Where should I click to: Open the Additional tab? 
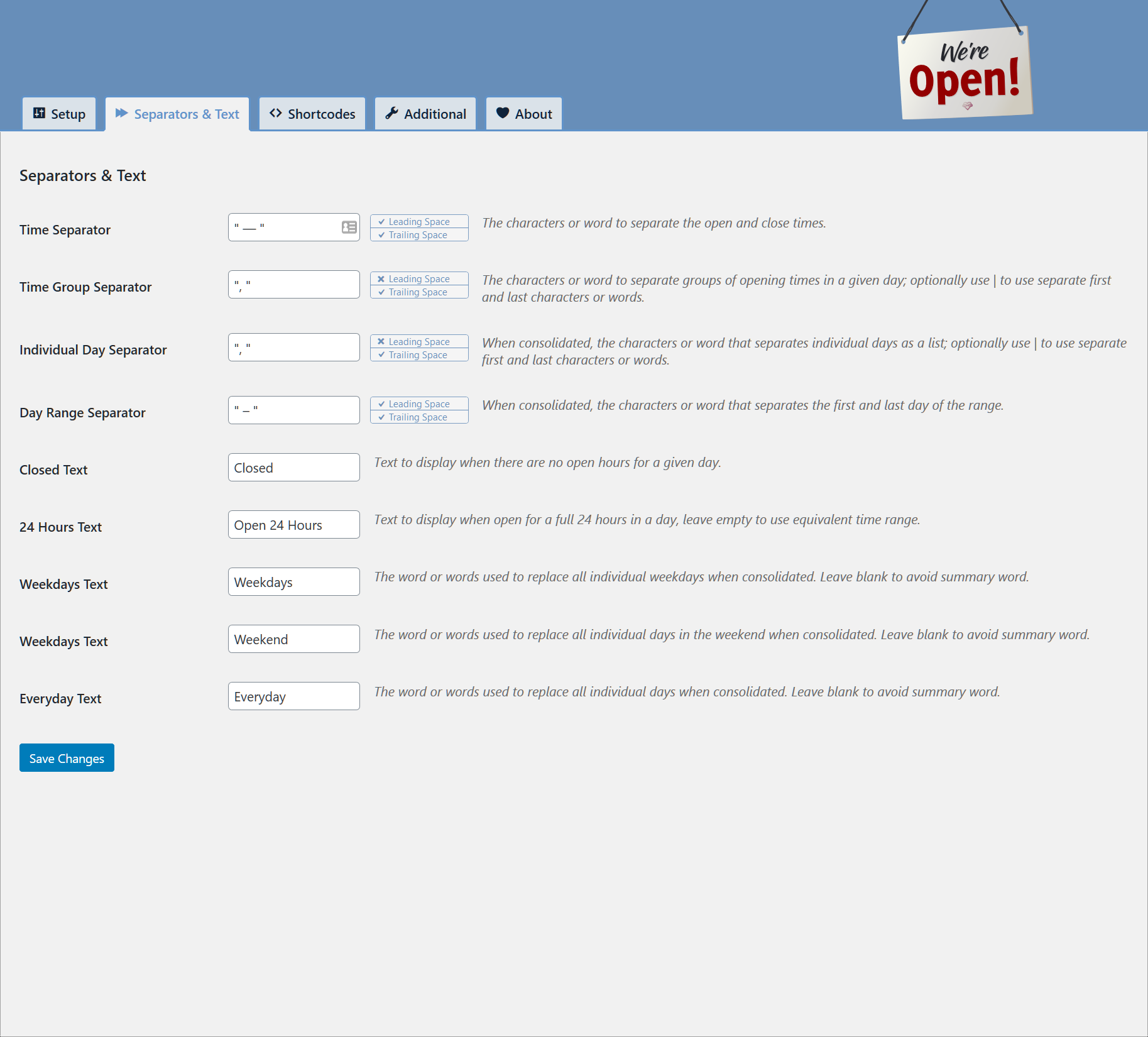tap(425, 114)
